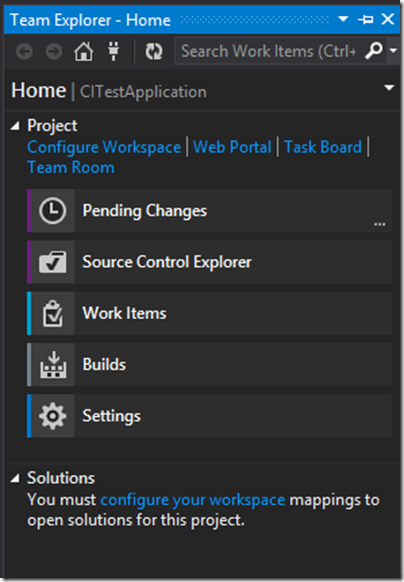Open the Settings gear tile
Viewport: 404px width, 582px height.
[x=53, y=416]
